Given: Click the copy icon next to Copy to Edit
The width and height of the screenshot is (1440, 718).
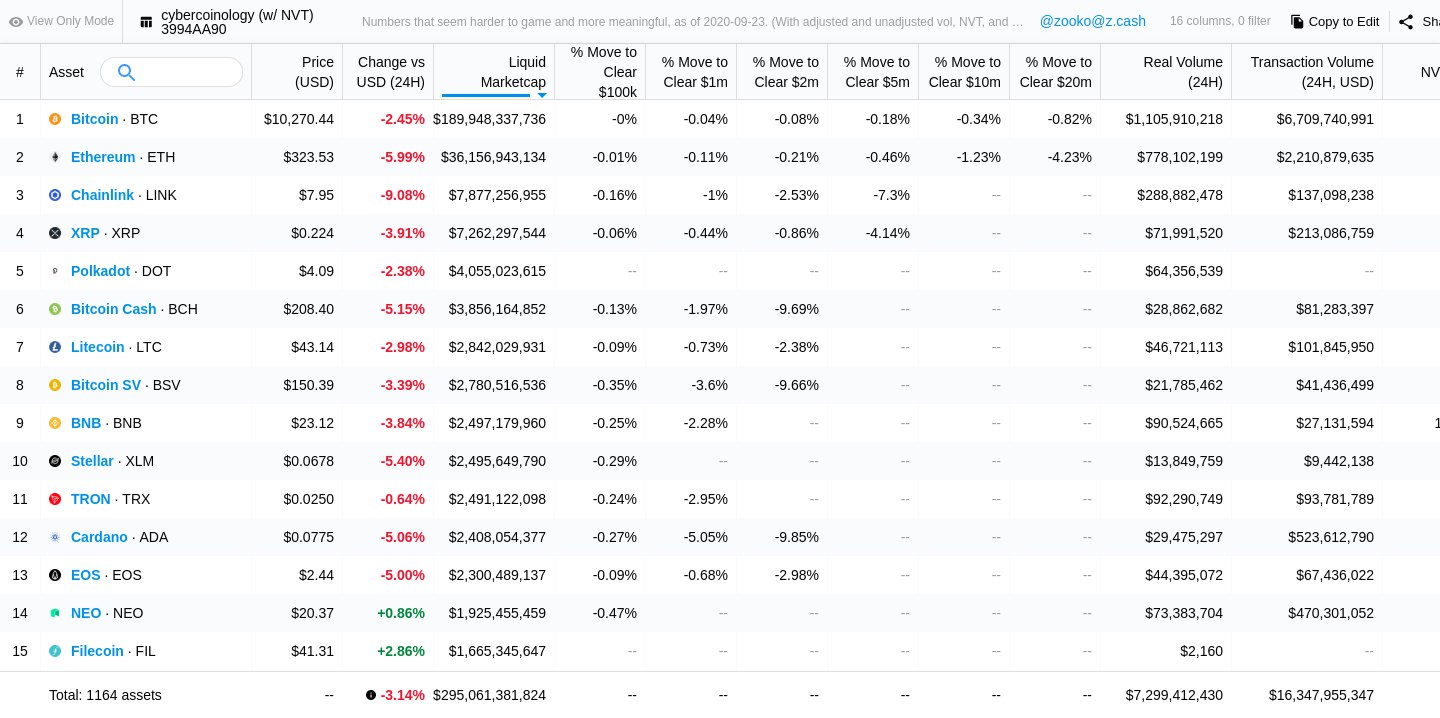Looking at the screenshot, I should [1297, 21].
